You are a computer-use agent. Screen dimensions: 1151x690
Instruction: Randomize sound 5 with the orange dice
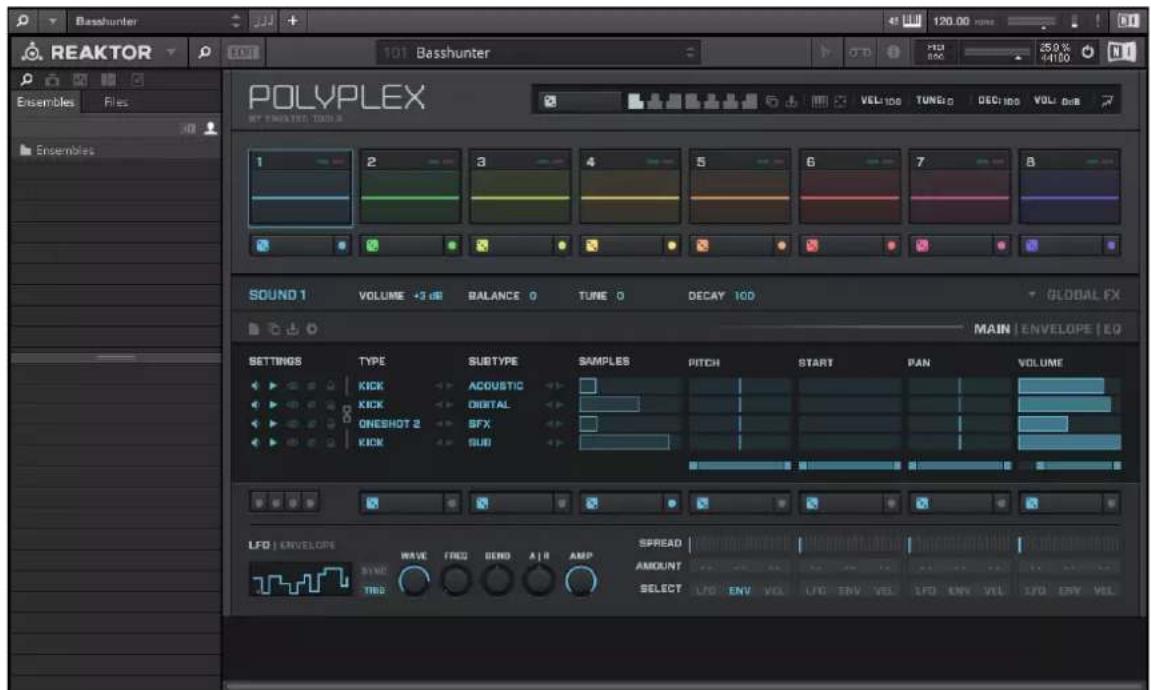click(702, 246)
